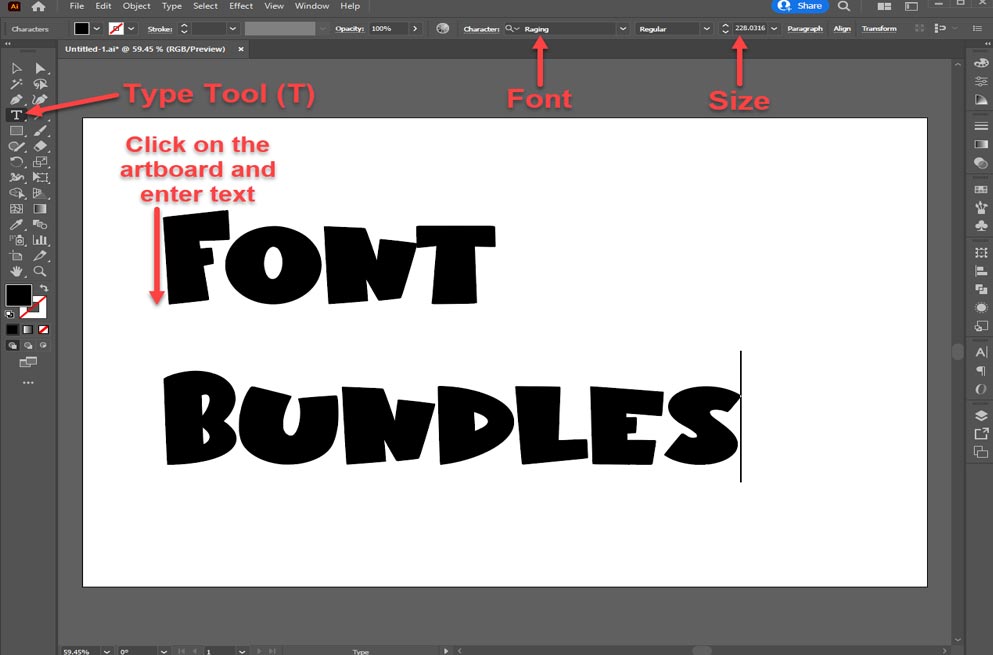This screenshot has width=993, height=655.
Task: Select the Artboard tool
Action: 16,256
